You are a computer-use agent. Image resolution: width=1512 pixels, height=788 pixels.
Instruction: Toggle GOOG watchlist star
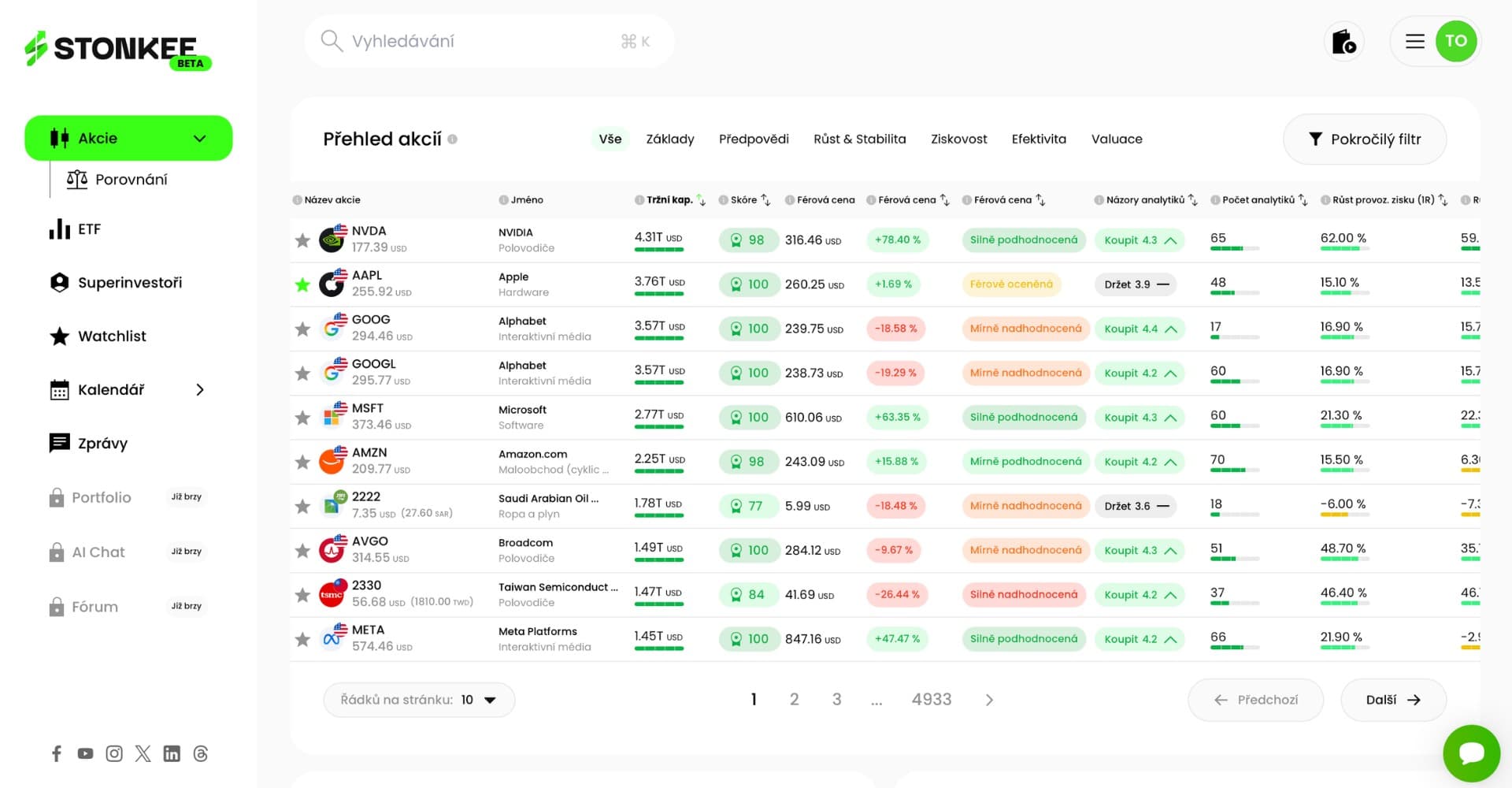coord(302,329)
